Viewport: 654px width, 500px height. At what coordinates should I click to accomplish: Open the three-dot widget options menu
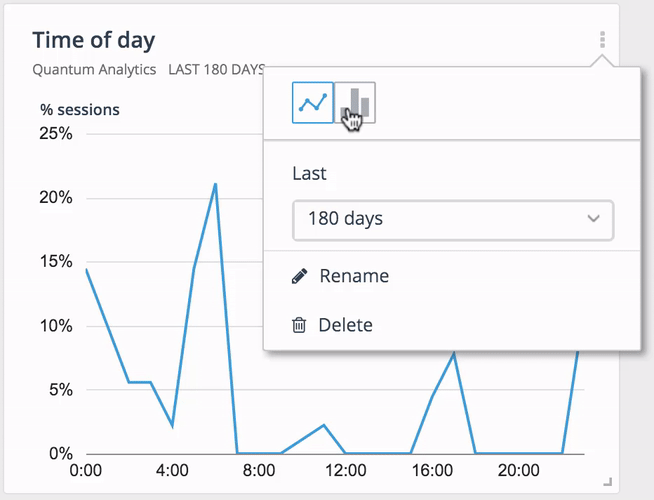[x=602, y=40]
